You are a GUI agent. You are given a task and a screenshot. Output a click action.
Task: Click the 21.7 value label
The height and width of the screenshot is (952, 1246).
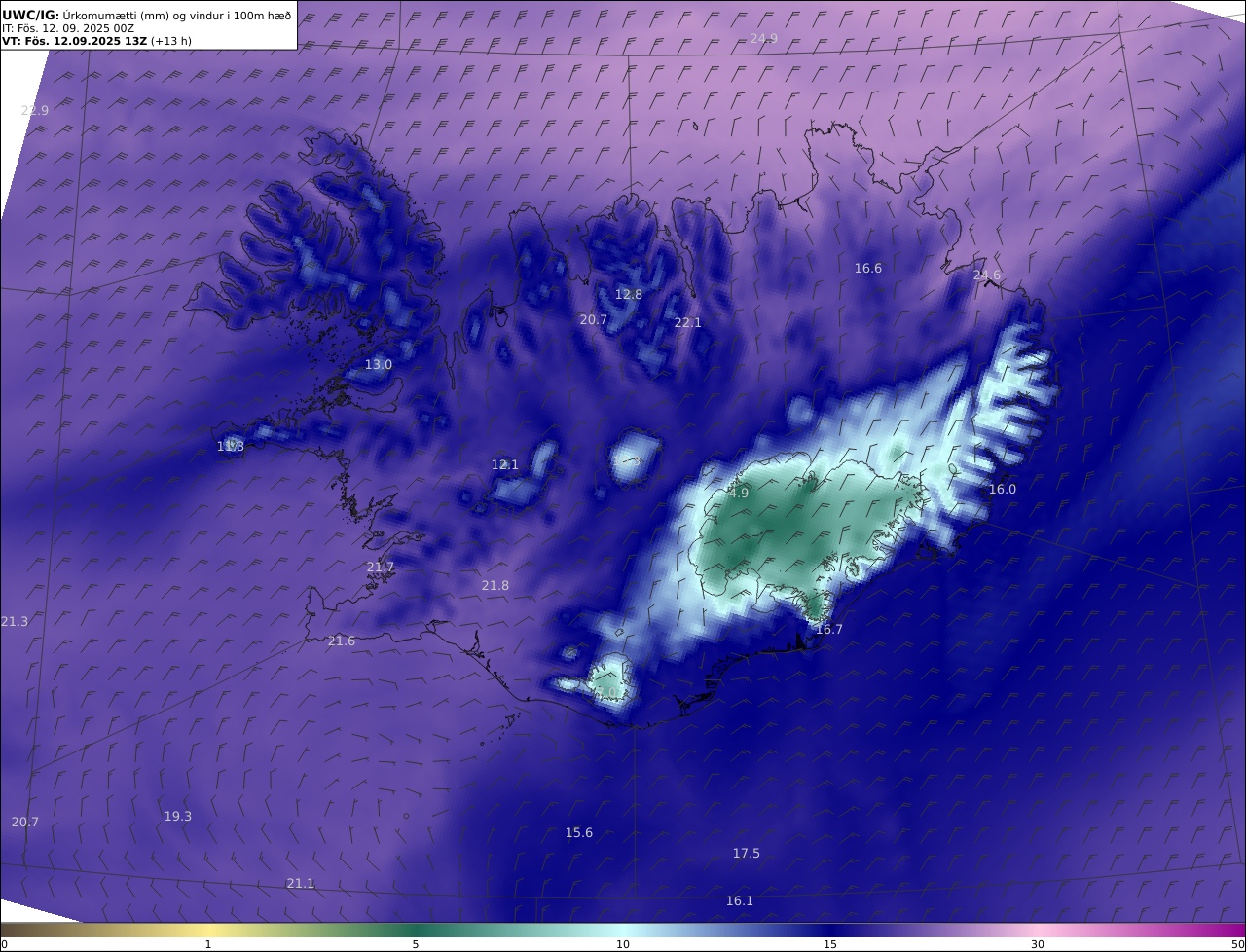(381, 567)
